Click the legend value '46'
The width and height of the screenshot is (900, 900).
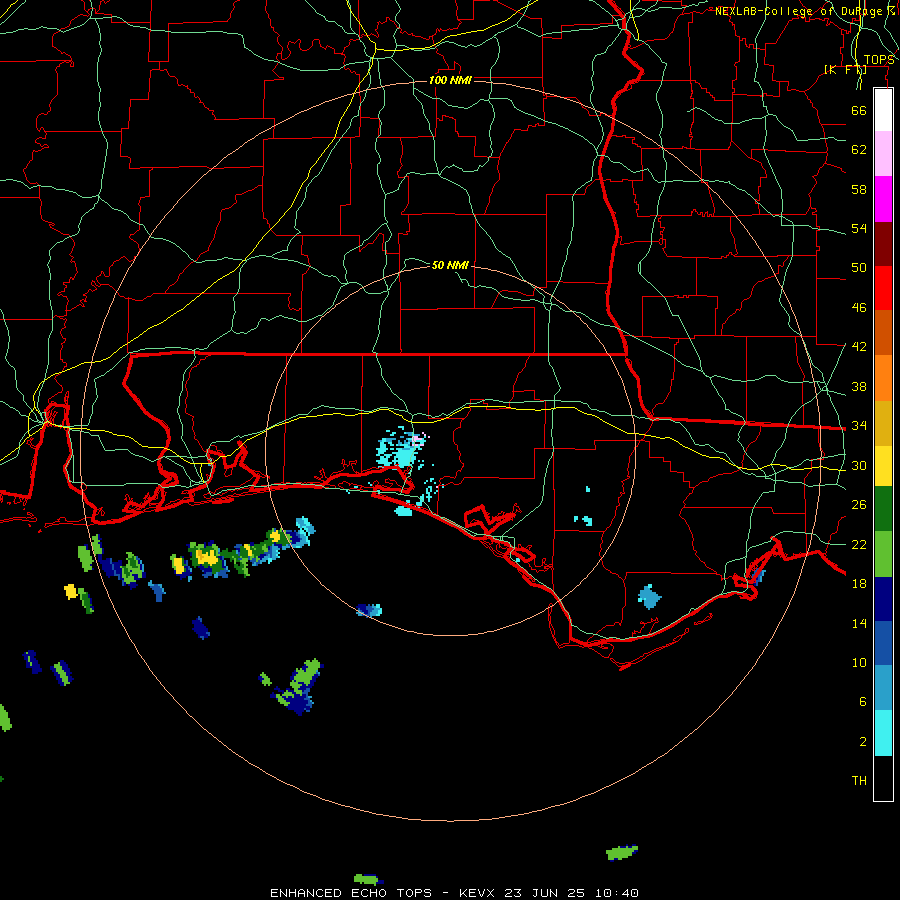coord(859,308)
